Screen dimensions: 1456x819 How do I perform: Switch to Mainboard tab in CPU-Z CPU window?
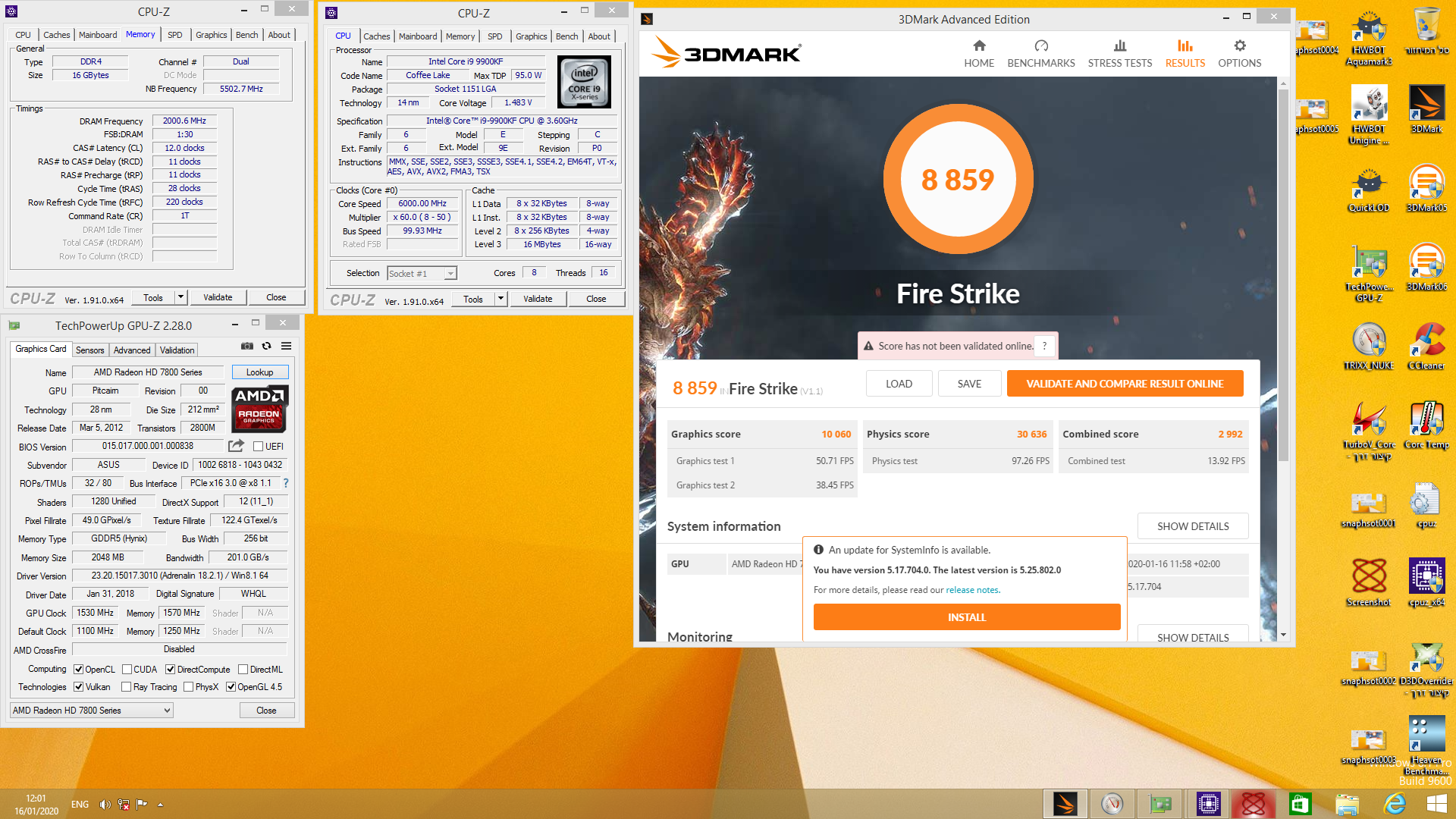(418, 36)
